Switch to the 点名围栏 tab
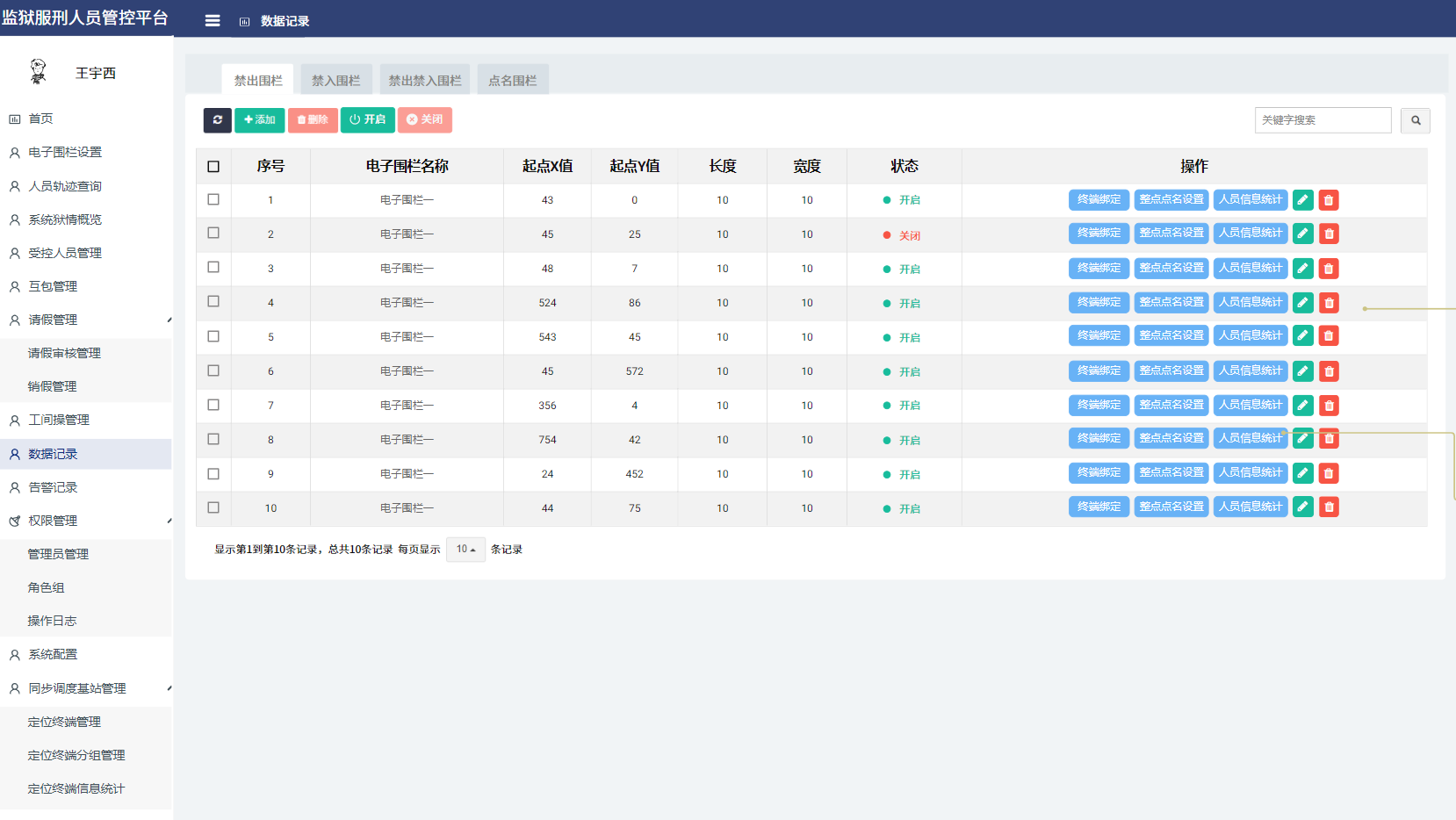 coord(513,81)
